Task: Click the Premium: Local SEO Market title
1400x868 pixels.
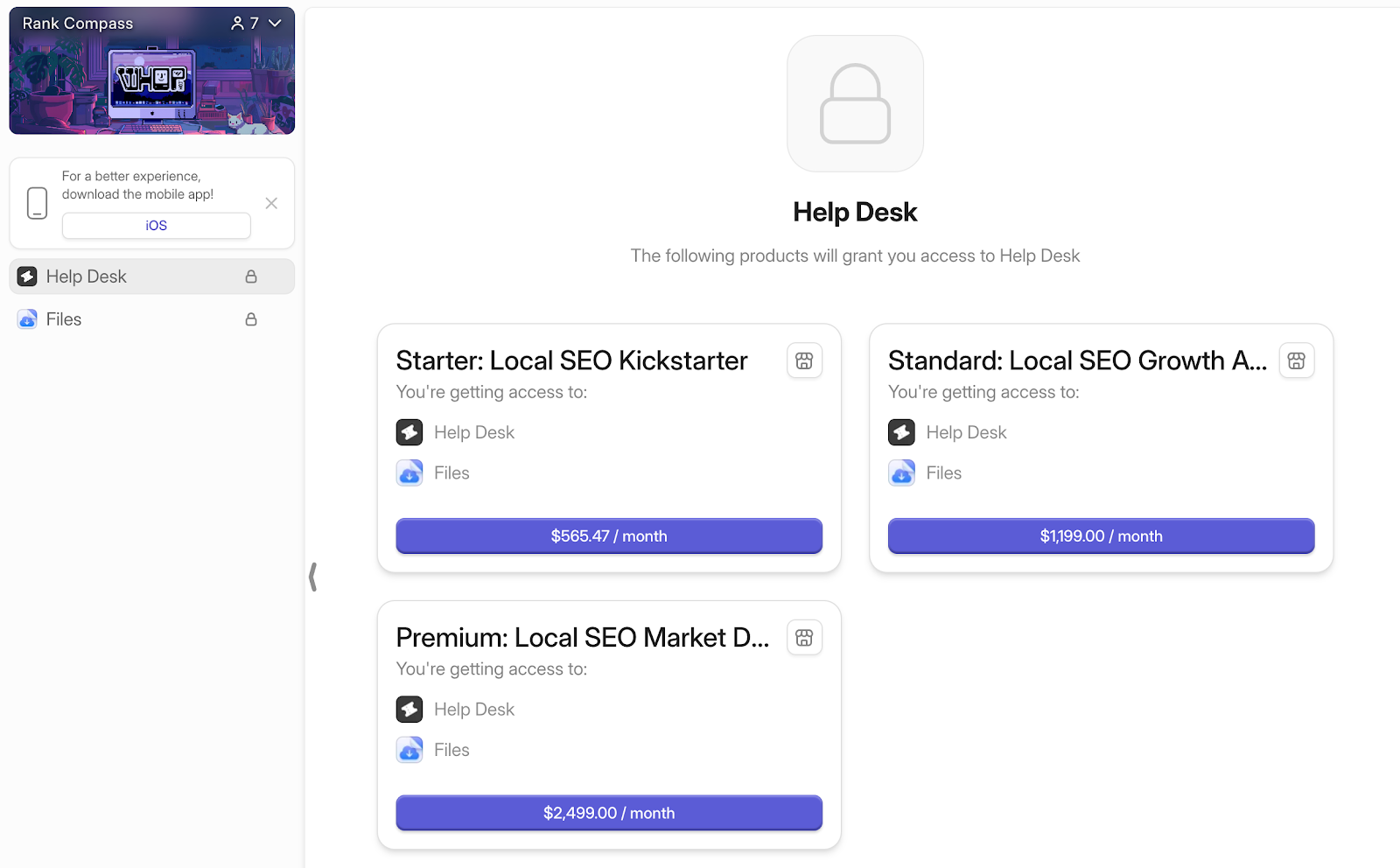Action: [x=583, y=638]
